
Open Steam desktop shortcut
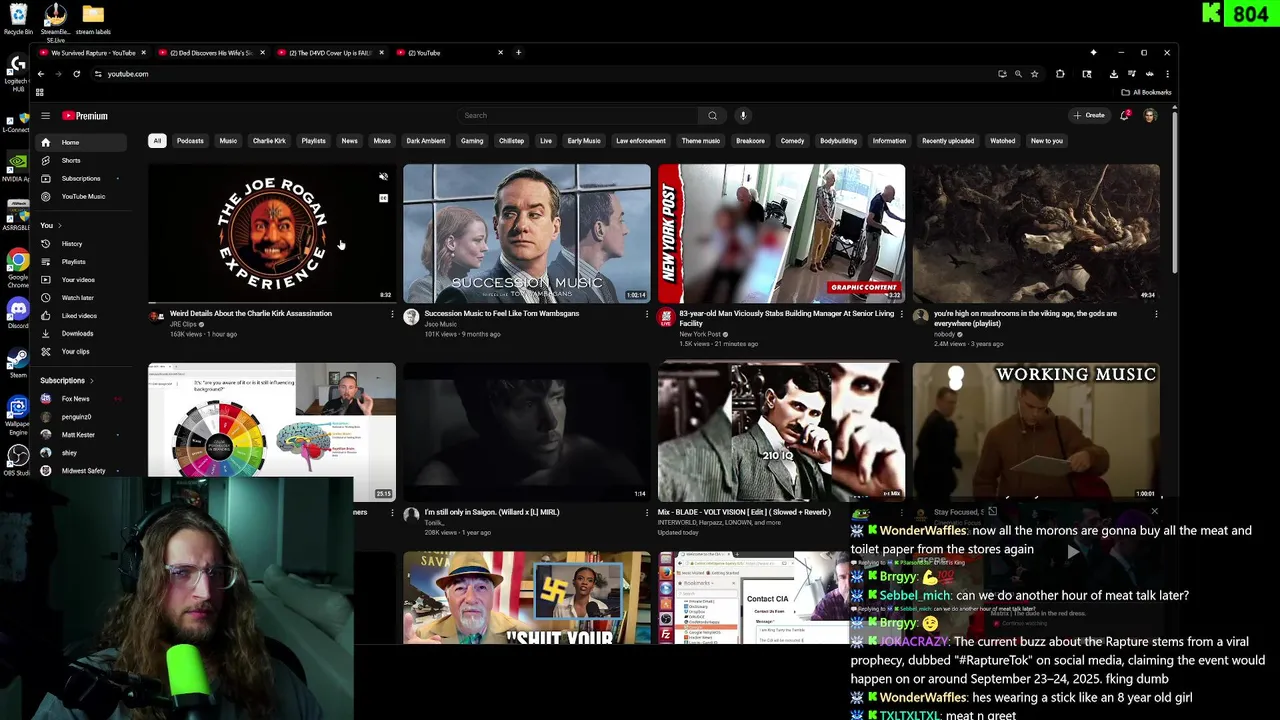17,362
